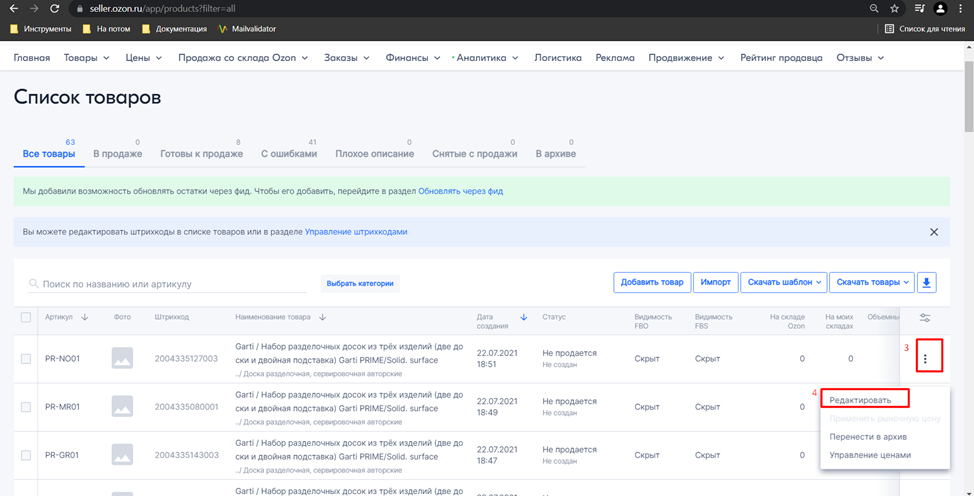Switch to Готовы к продаже tab
Screen dimensions: 974x496
(x=201, y=154)
